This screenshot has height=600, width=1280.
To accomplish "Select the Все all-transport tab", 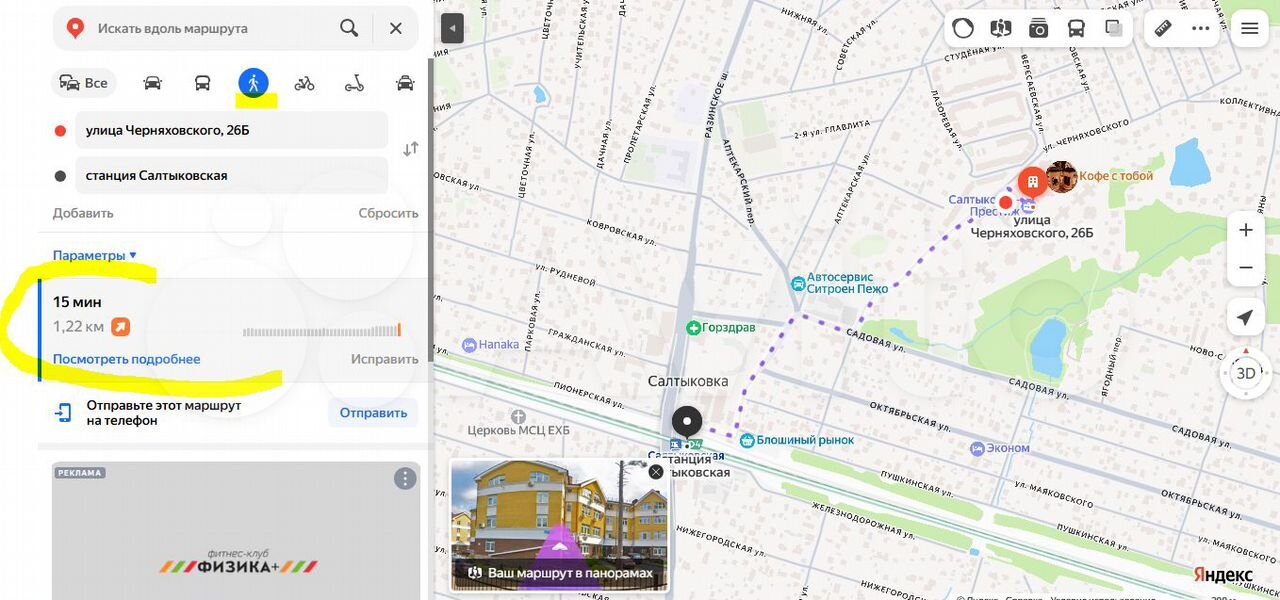I will (x=84, y=83).
